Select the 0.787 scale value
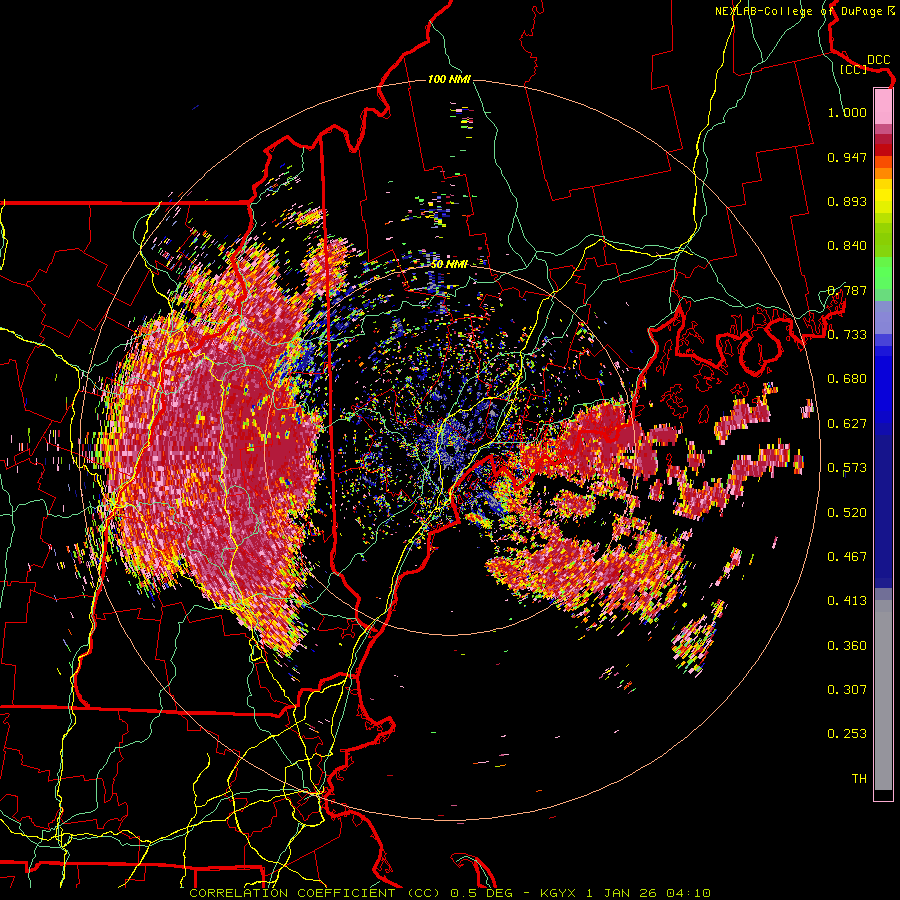 [847, 290]
